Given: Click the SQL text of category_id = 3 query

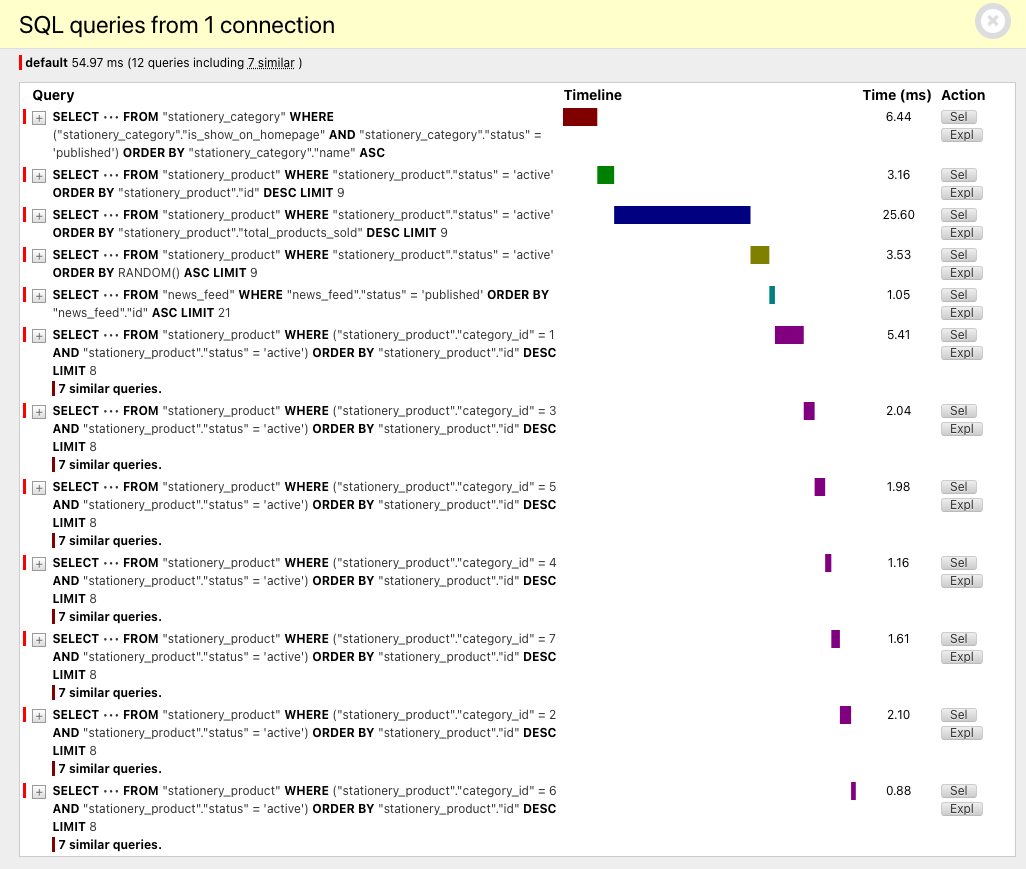Looking at the screenshot, I should point(300,428).
